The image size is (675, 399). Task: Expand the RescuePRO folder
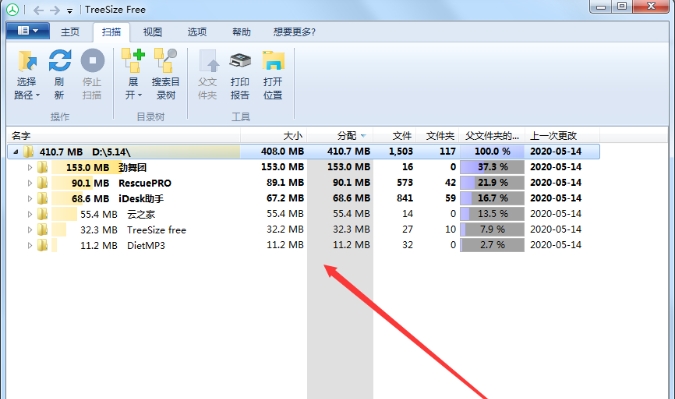click(x=30, y=183)
